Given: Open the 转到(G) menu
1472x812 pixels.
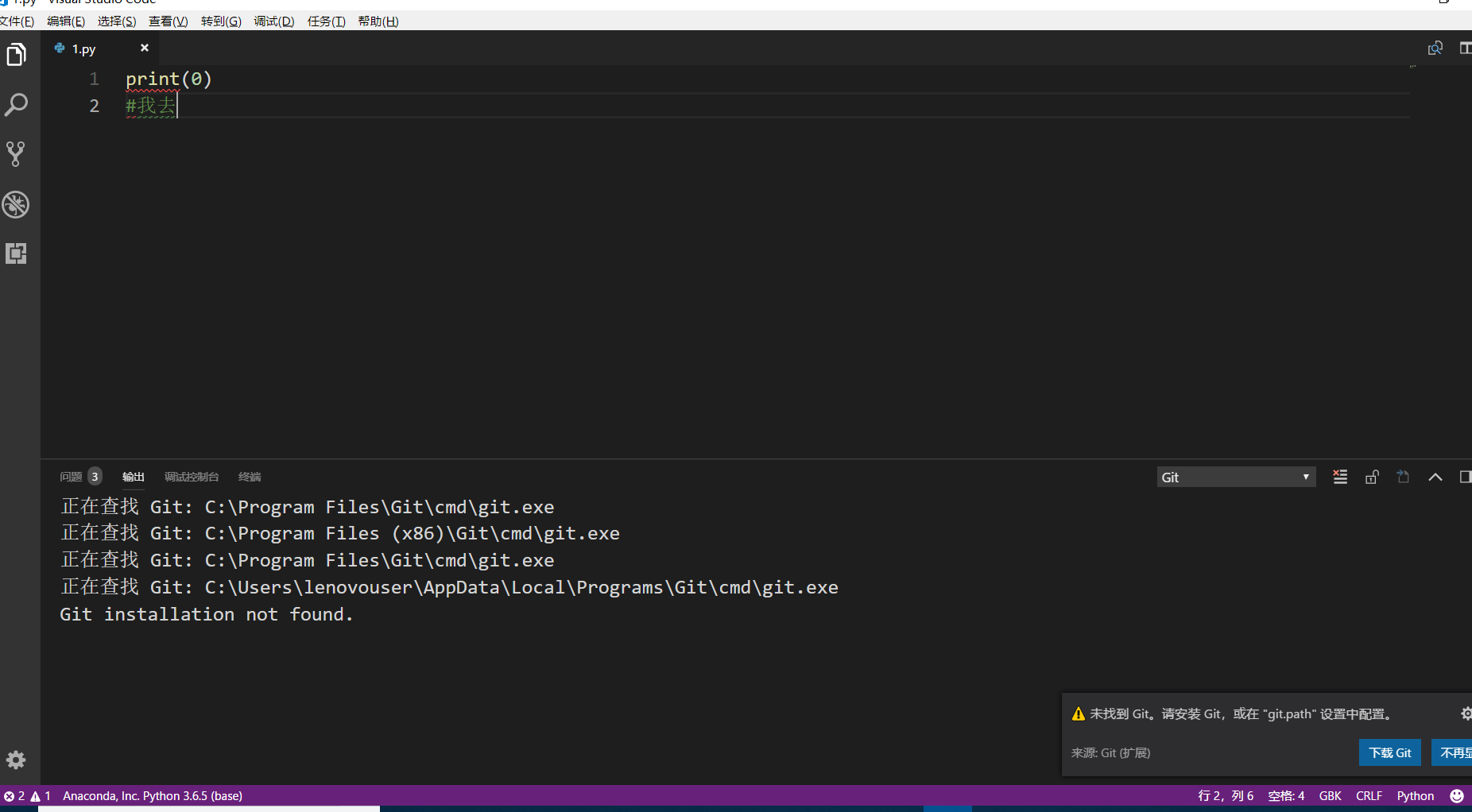Looking at the screenshot, I should [221, 21].
